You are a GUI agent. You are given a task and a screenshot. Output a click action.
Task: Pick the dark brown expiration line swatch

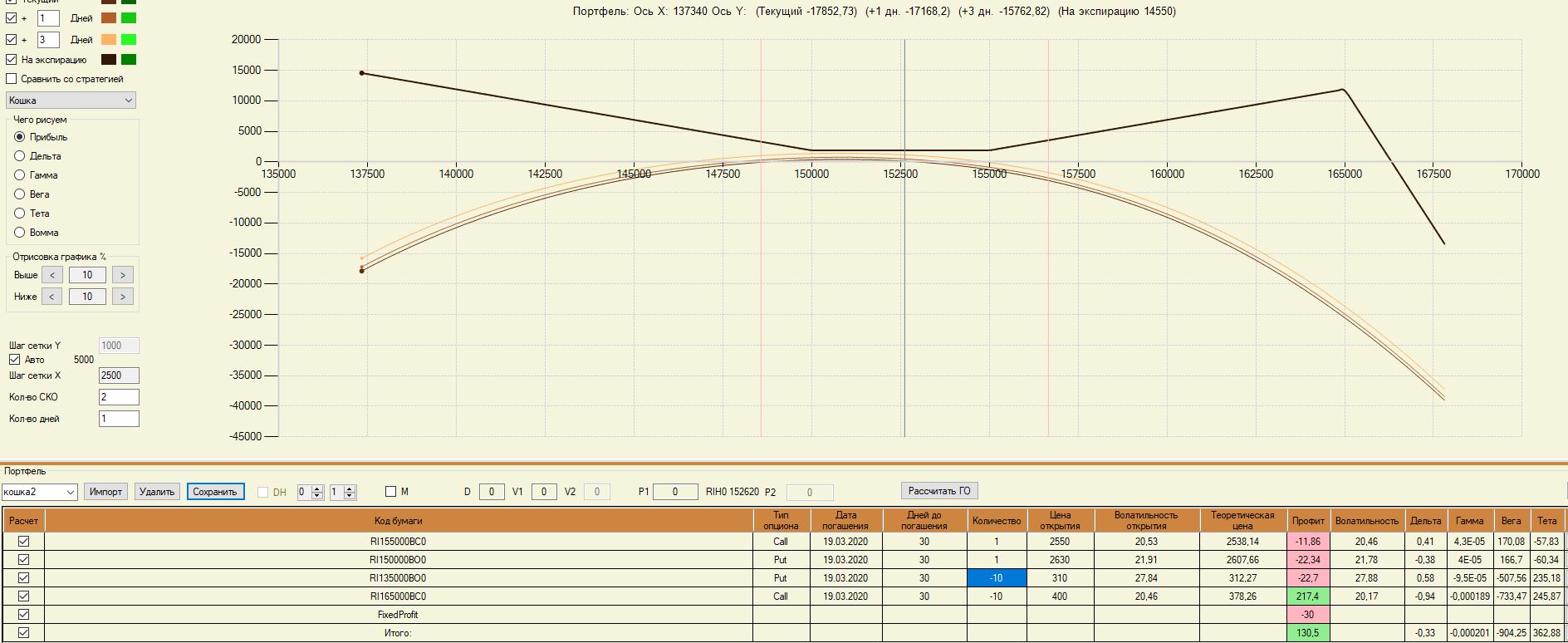(x=109, y=60)
